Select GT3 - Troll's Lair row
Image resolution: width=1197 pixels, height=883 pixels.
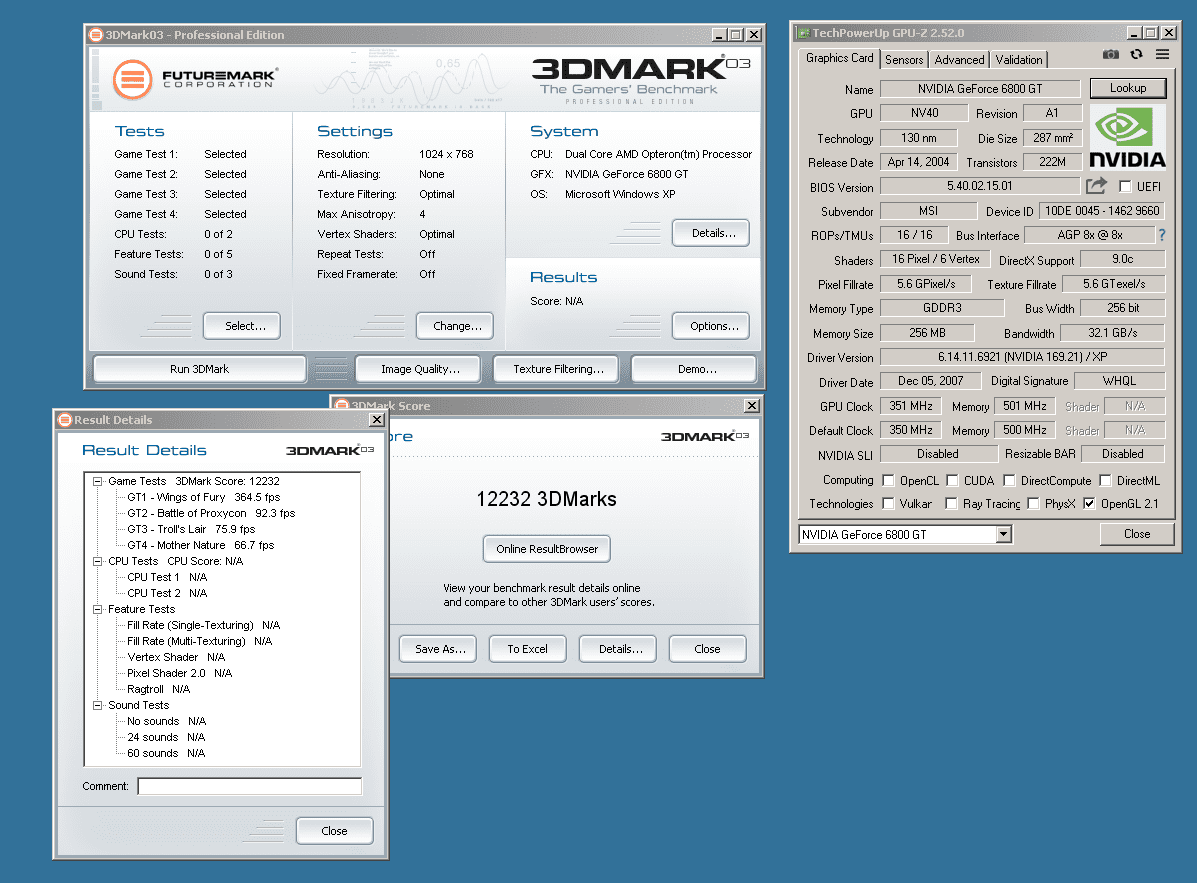(191, 529)
